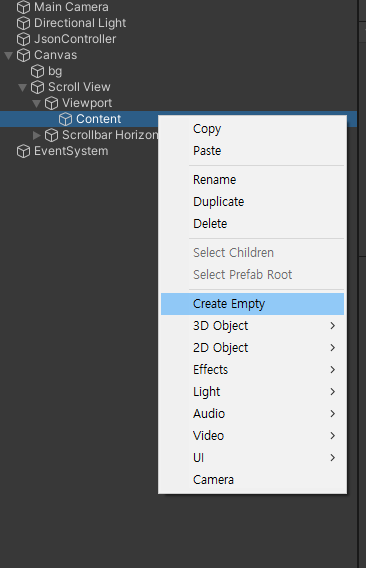Viewport: 366px width, 568px height.
Task: Collapse the Viewport node
Action: 36,104
